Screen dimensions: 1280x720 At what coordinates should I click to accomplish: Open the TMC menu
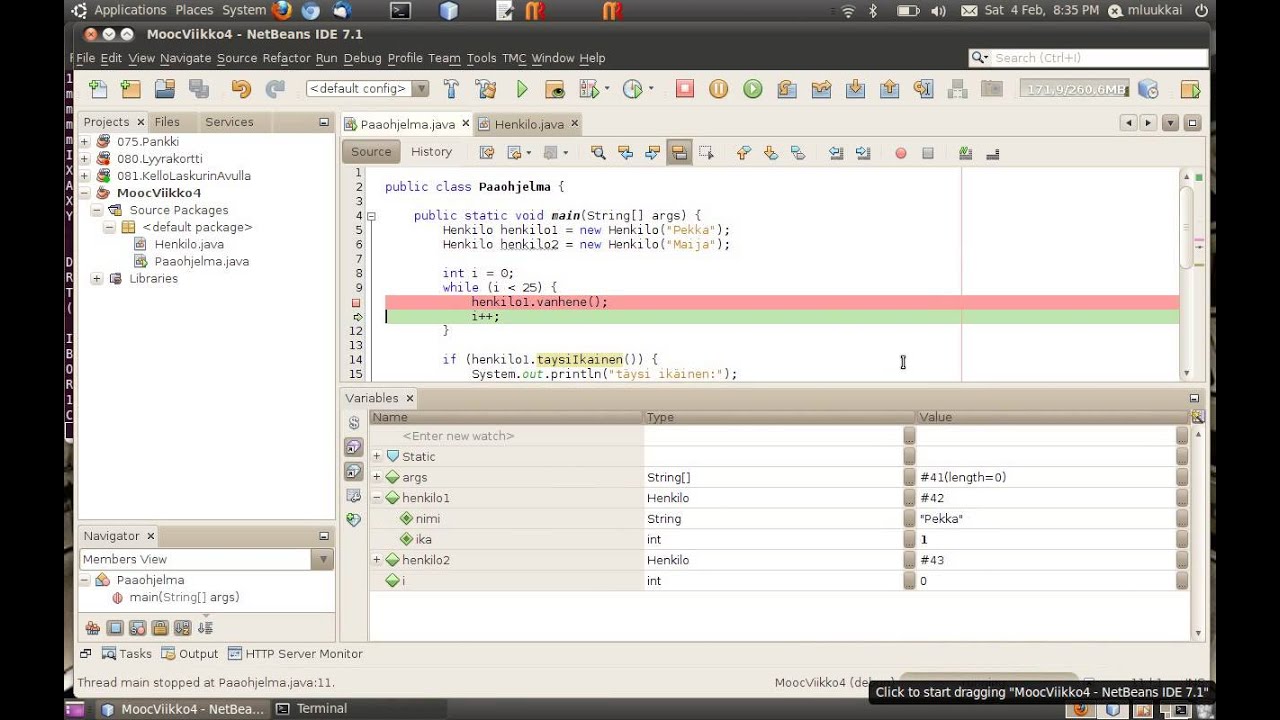(x=514, y=58)
